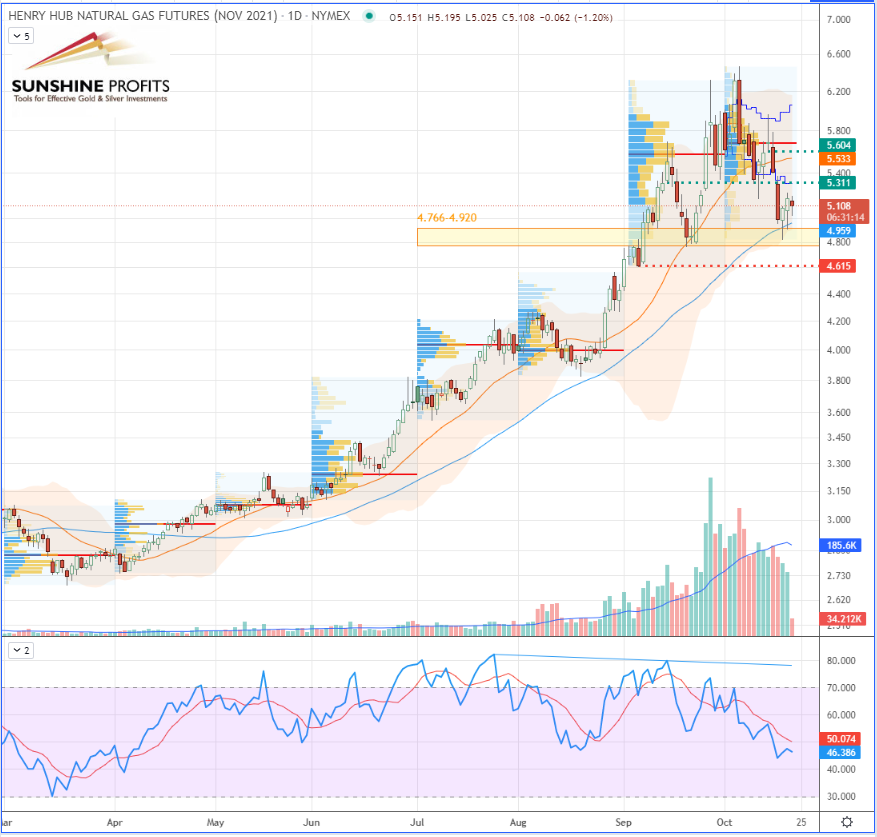Click the Aug label on time axis
877x837 pixels.
518,822
